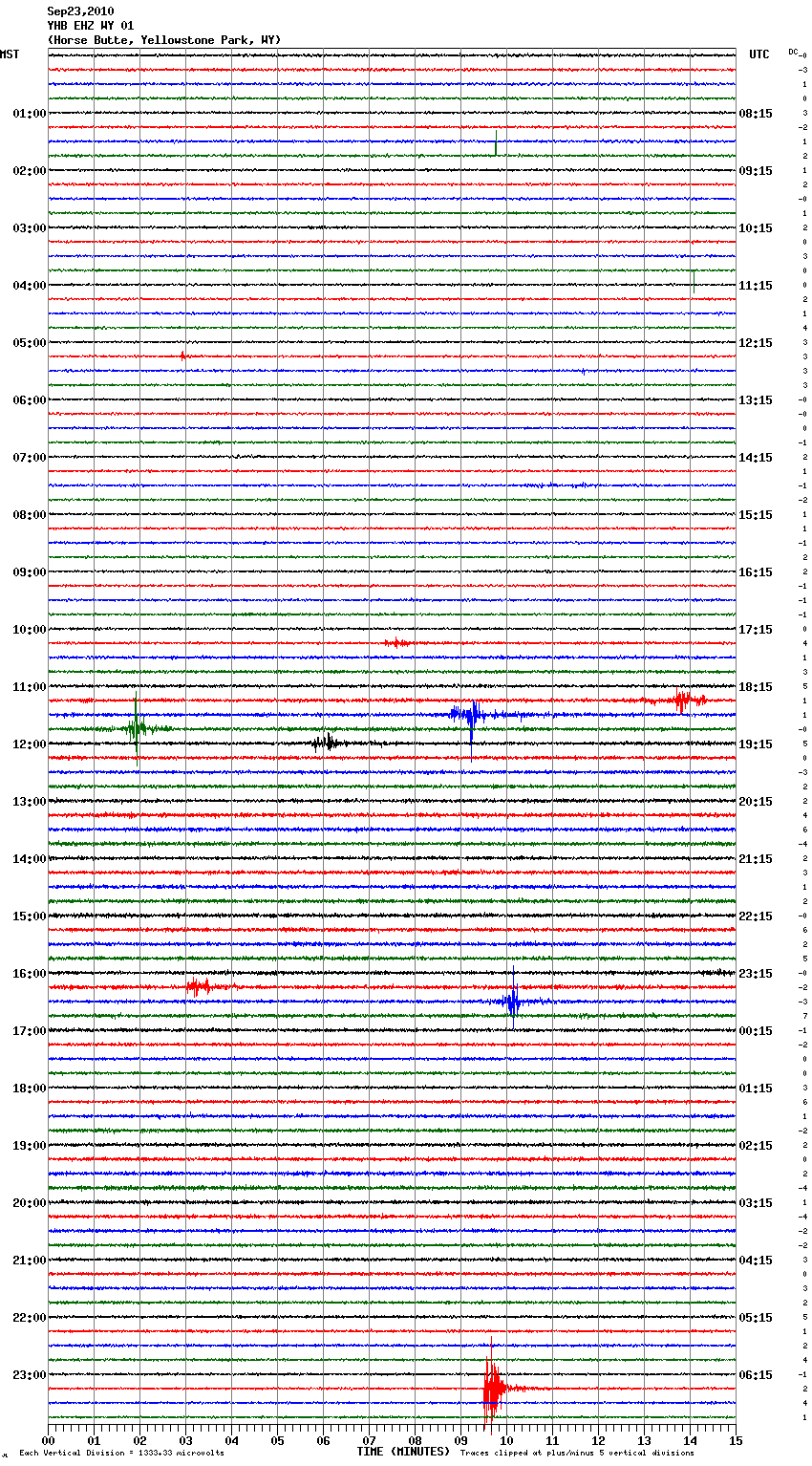Click the blue seismic event below the 11:00 trace

[x=470, y=715]
